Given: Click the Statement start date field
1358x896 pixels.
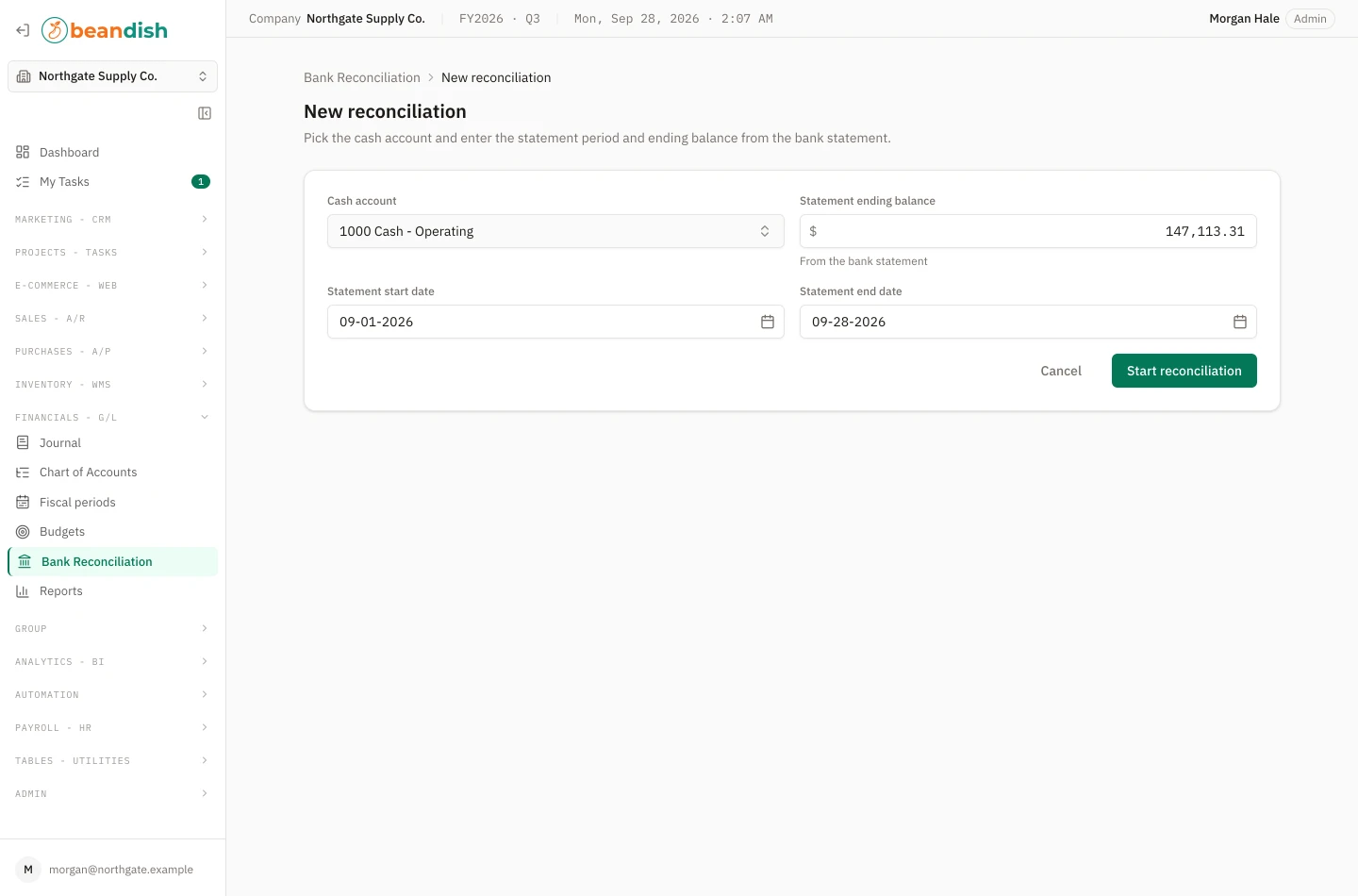Looking at the screenshot, I should (555, 322).
